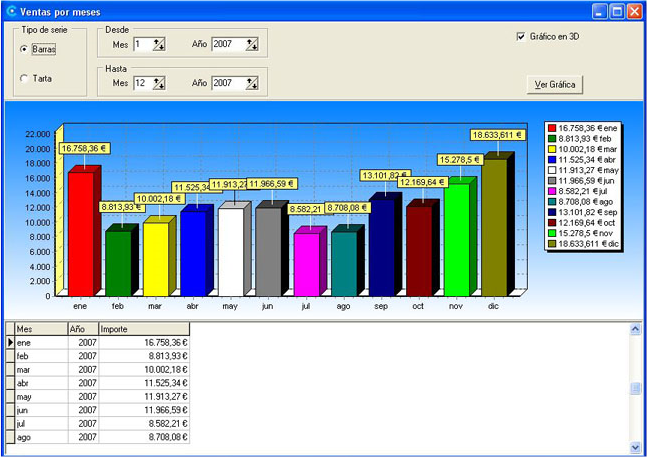647x457 pixels.
Task: Click the olive dic legend swatch
Action: (552, 244)
